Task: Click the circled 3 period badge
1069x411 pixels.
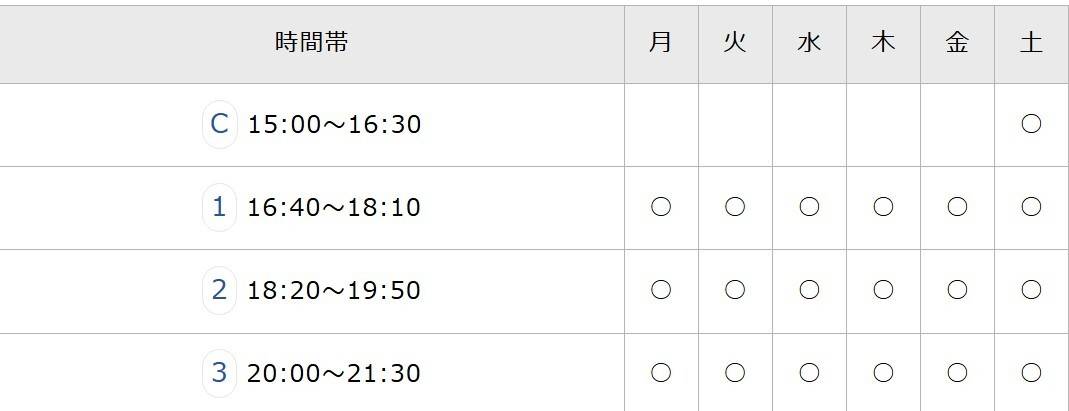Action: pyautogui.click(x=220, y=374)
